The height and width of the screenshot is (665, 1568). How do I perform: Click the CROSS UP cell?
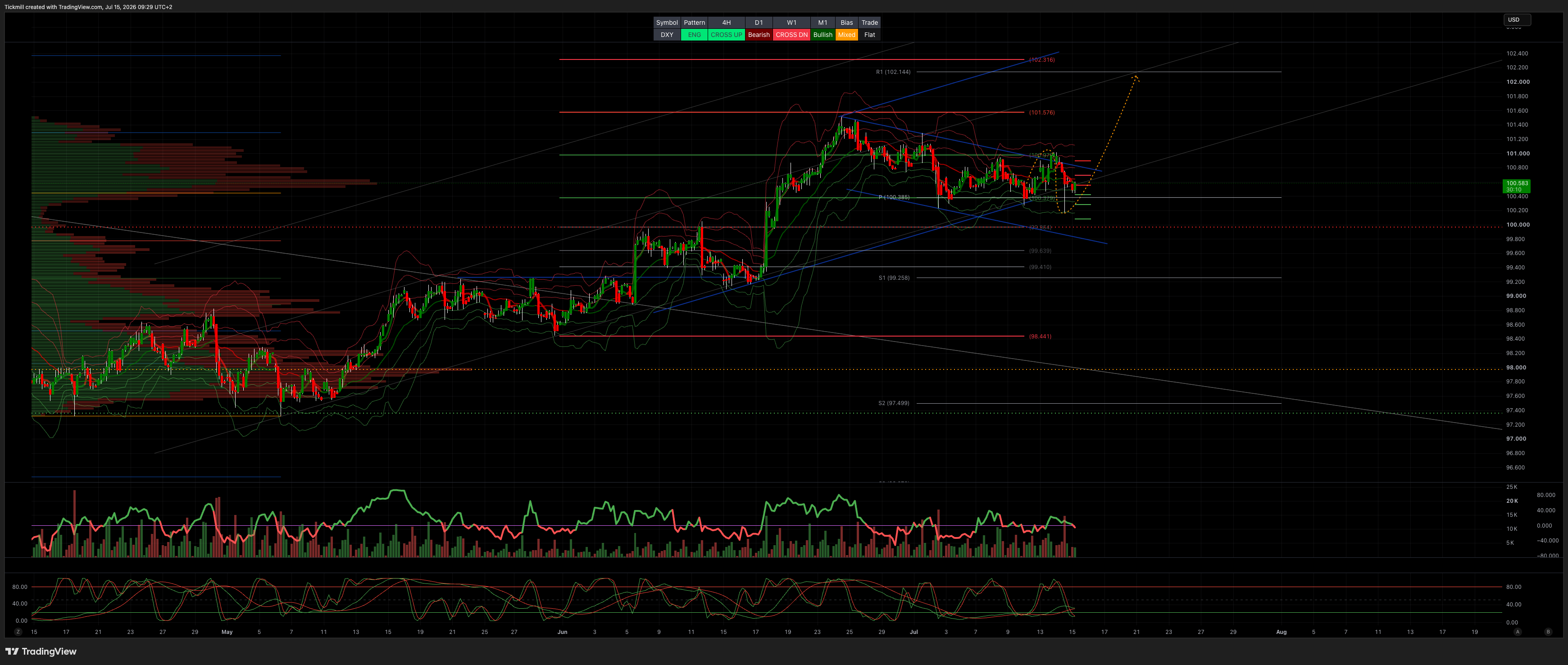click(726, 35)
